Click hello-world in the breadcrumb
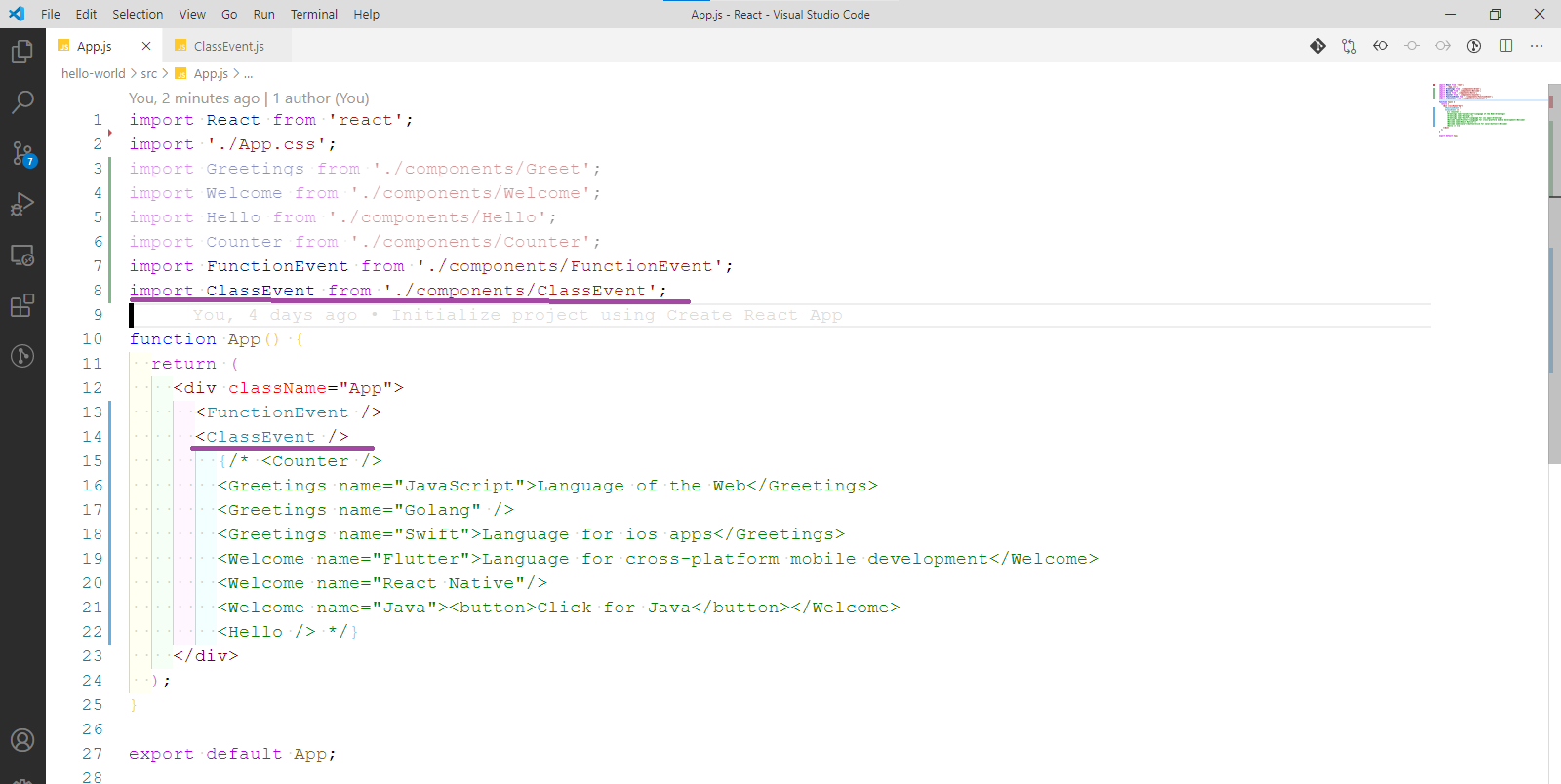The image size is (1561, 784). point(94,73)
